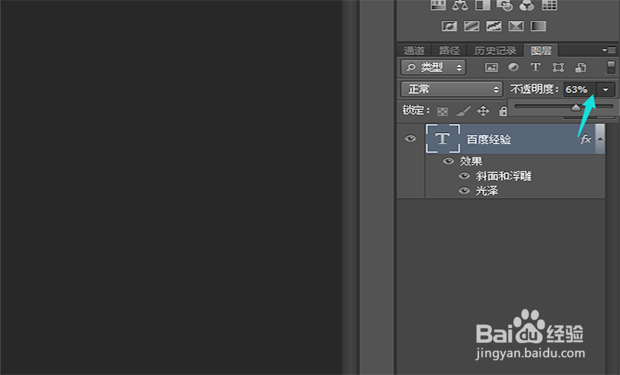Screen dimensions: 620x375
Task: Add a Posterize adjustment layer
Action: click(472, 26)
